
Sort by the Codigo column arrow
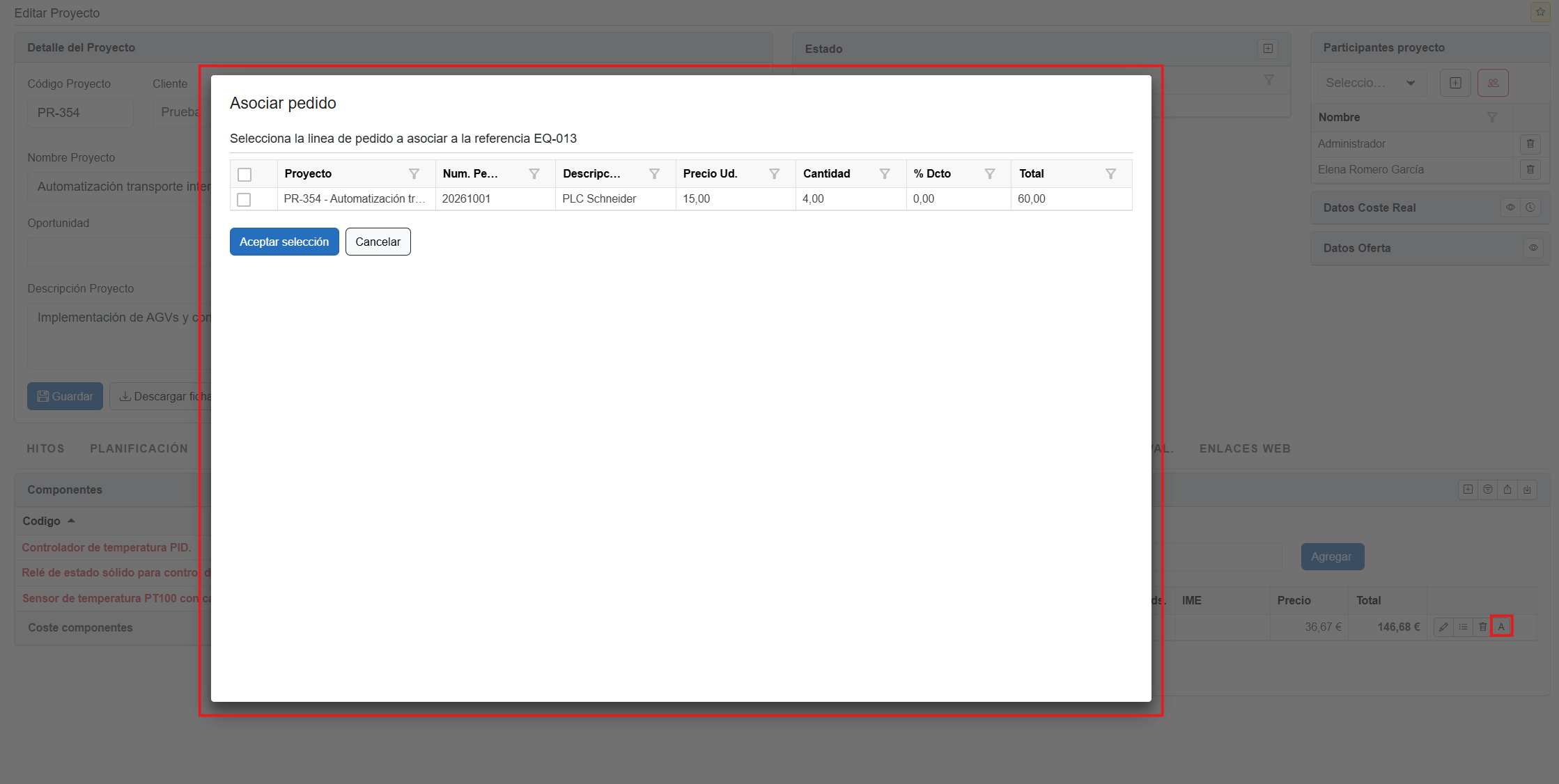(71, 521)
